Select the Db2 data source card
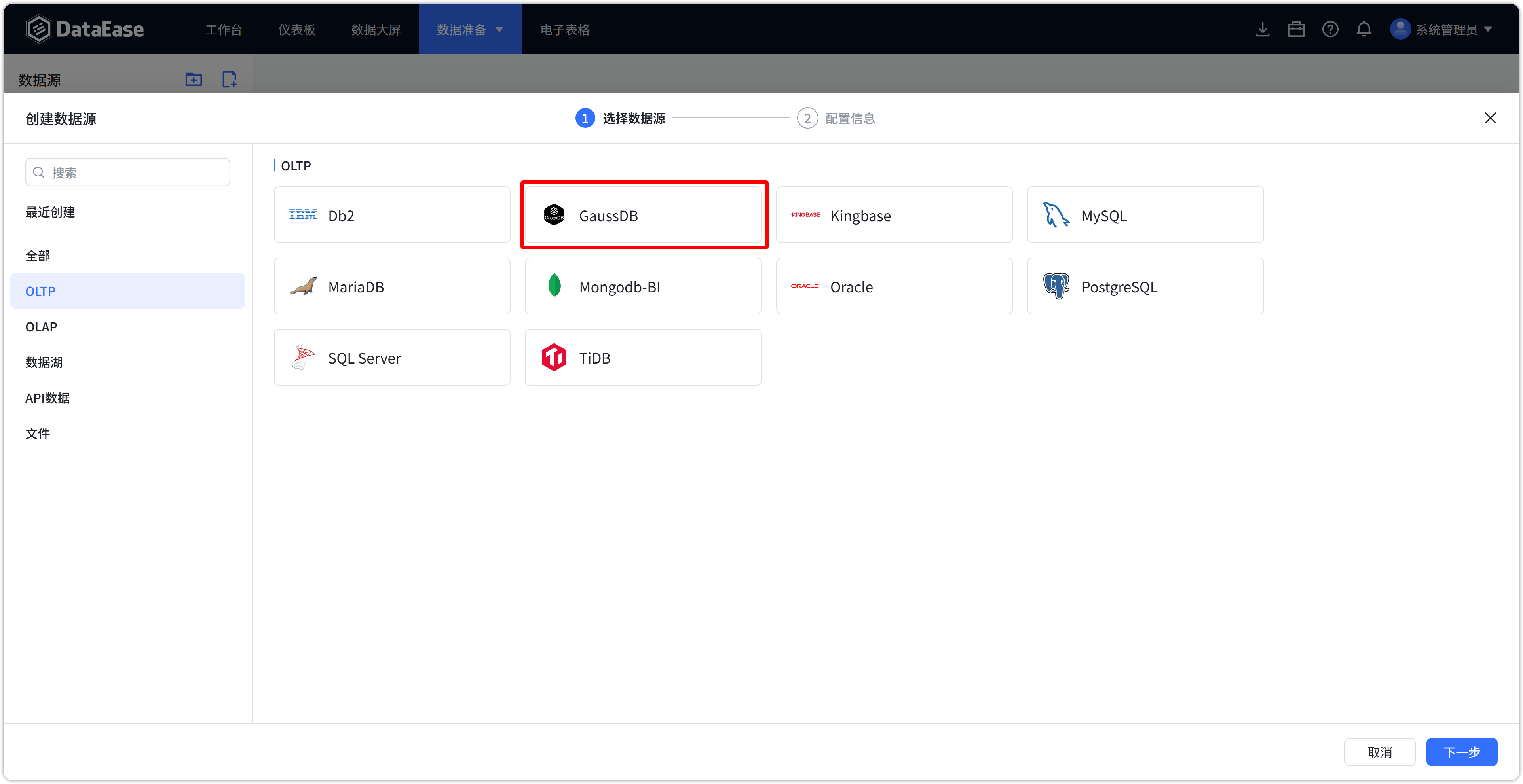1523x784 pixels. (x=391, y=215)
